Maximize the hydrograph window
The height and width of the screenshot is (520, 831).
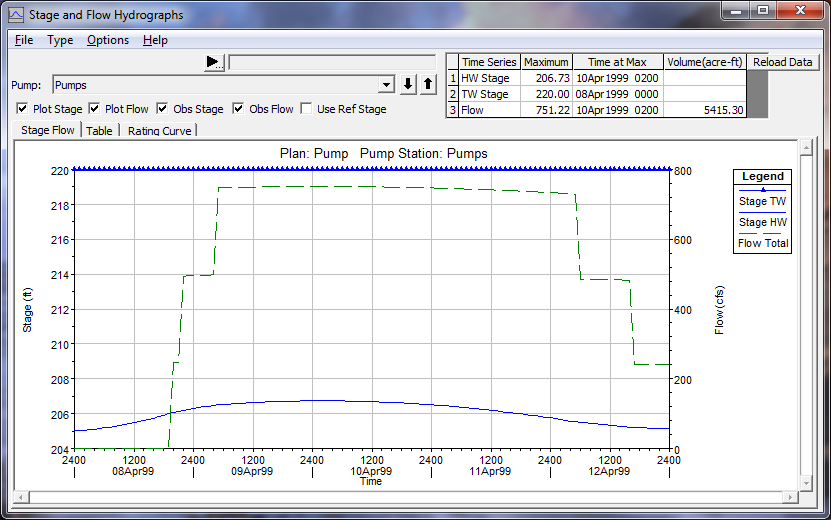tap(763, 11)
